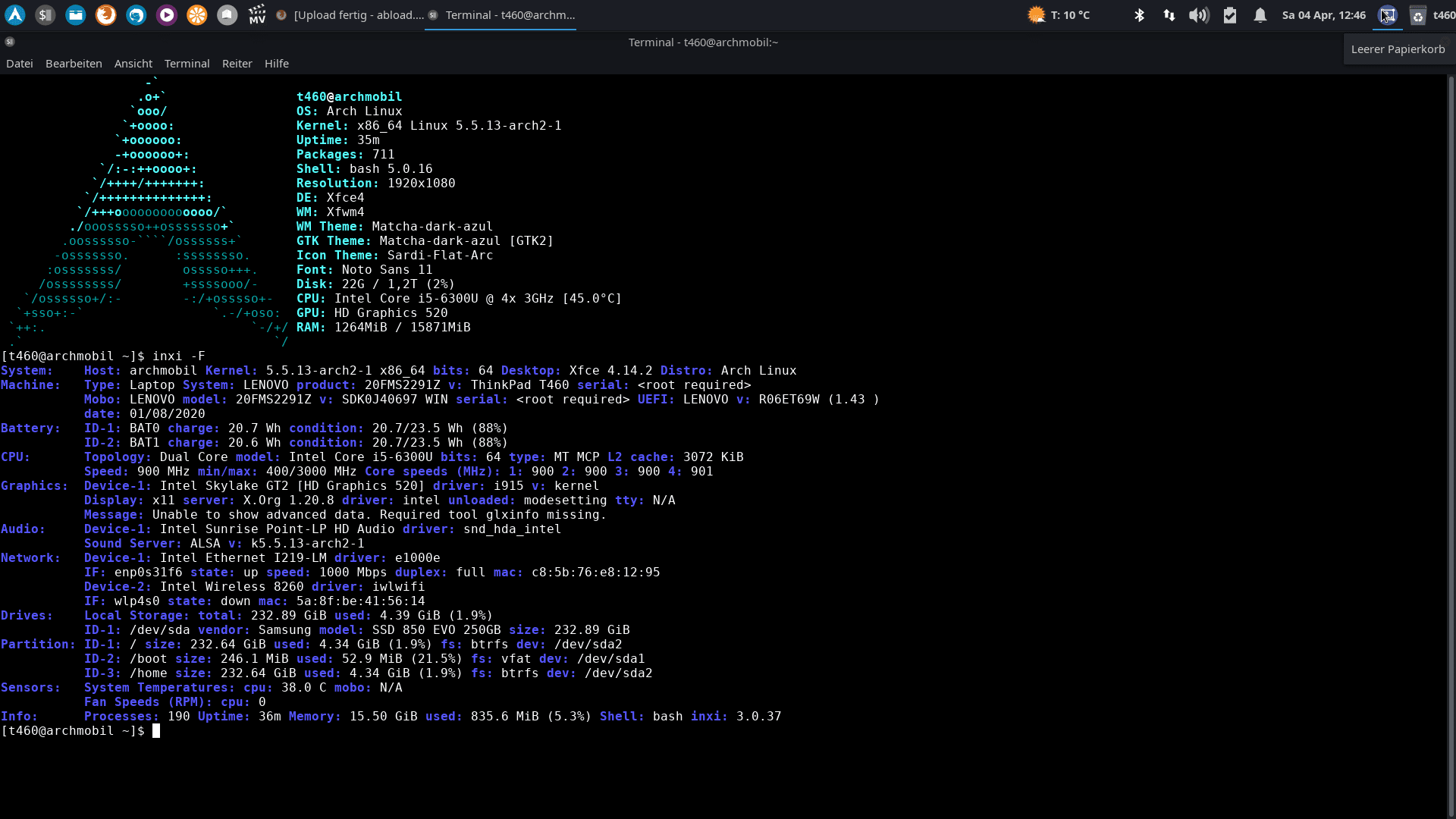This screenshot has width=1456, height=819.
Task: Click the Samsung SSD 850 EVO 250GB text
Action: 379,629
